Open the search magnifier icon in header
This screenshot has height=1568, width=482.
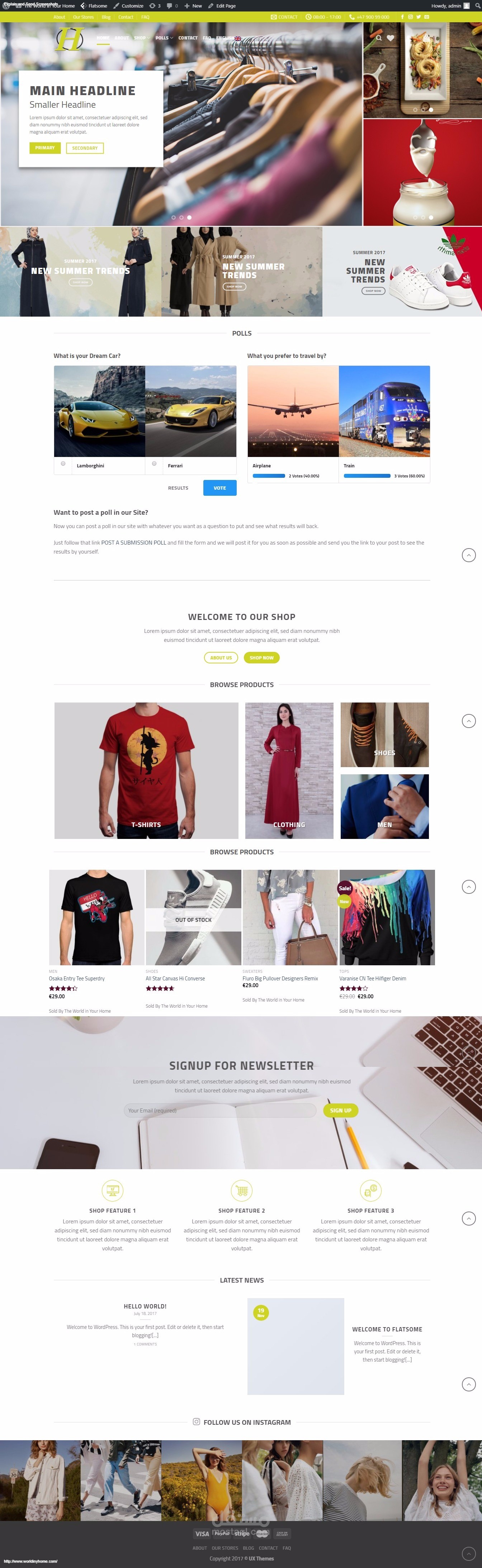pos(379,38)
